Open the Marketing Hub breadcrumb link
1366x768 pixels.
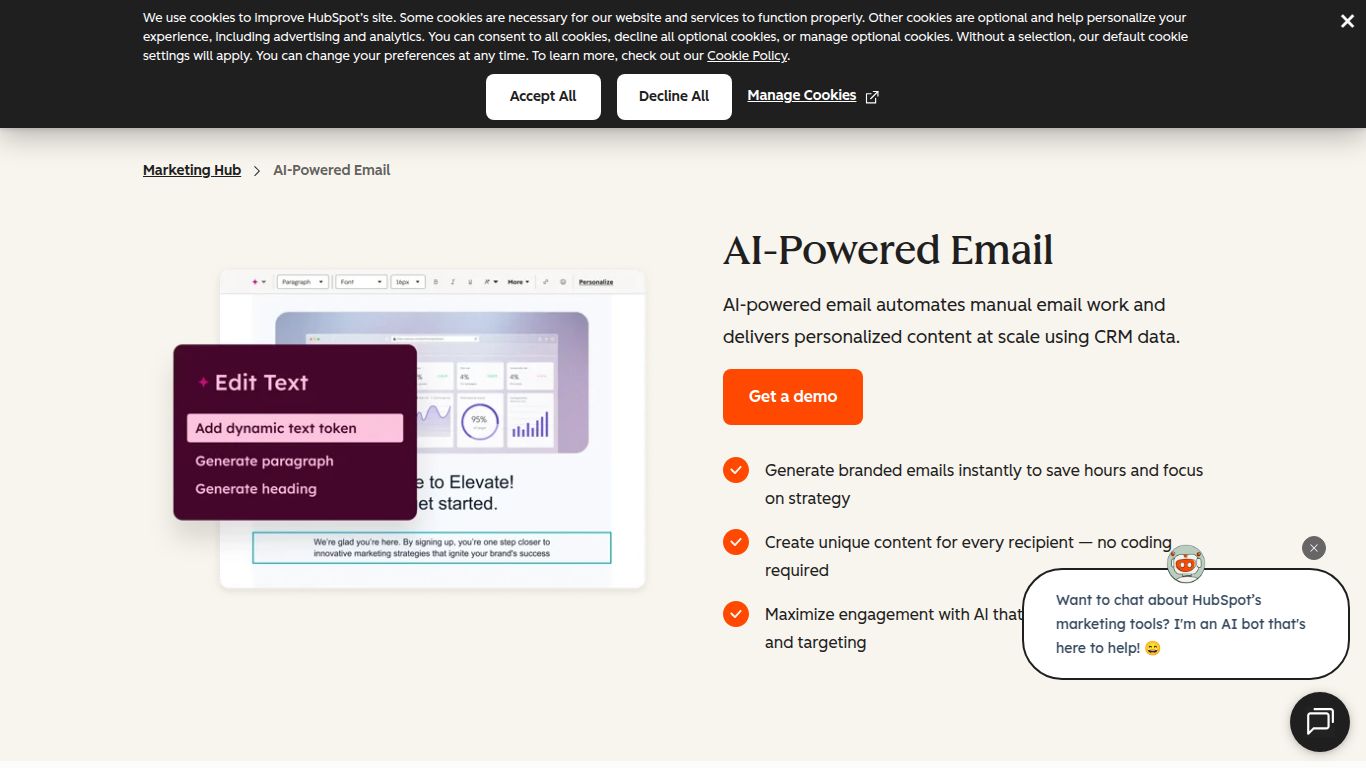tap(191, 170)
